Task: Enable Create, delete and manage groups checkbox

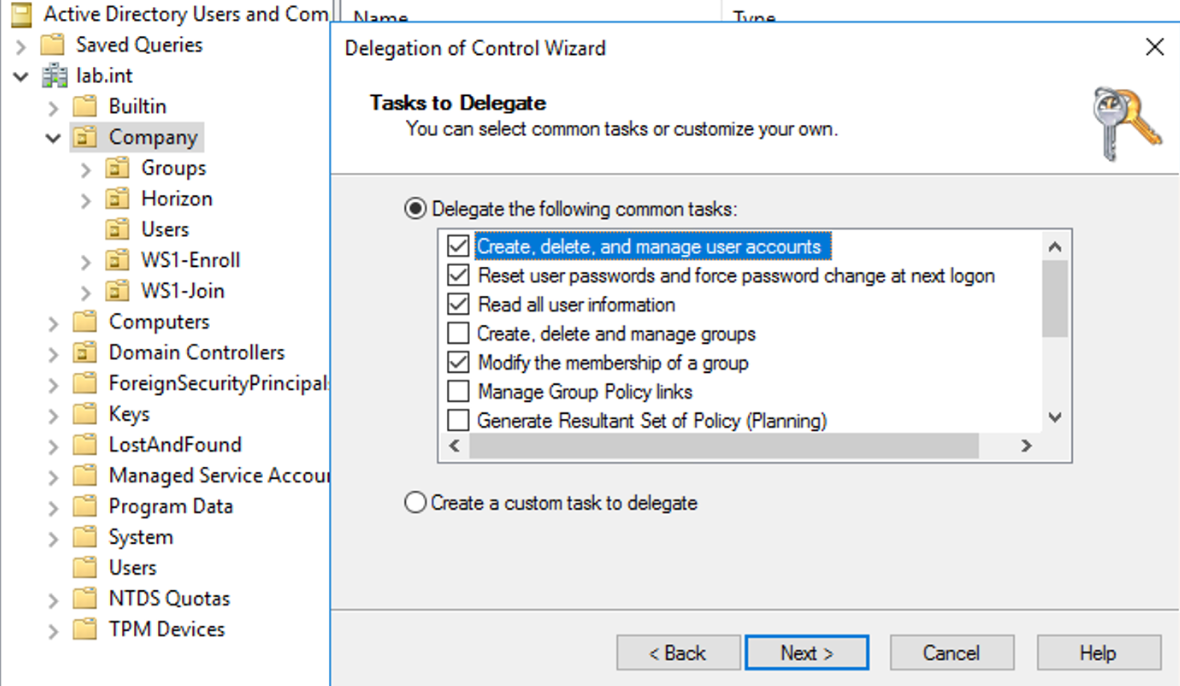Action: pos(458,333)
